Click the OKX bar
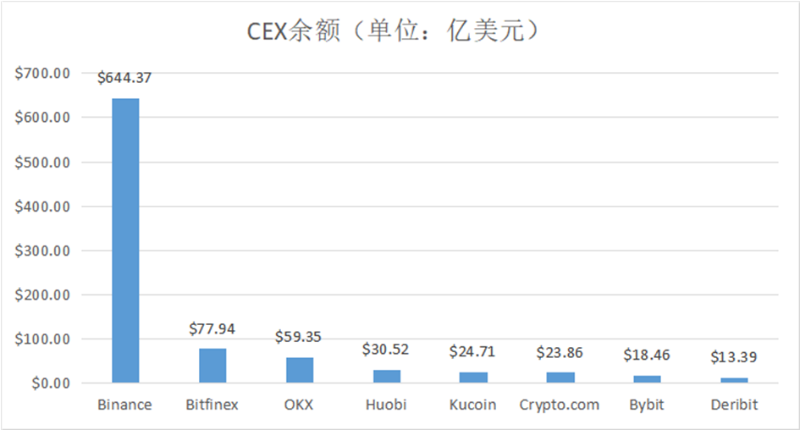Screen dimensions: 800x430 coord(299,370)
